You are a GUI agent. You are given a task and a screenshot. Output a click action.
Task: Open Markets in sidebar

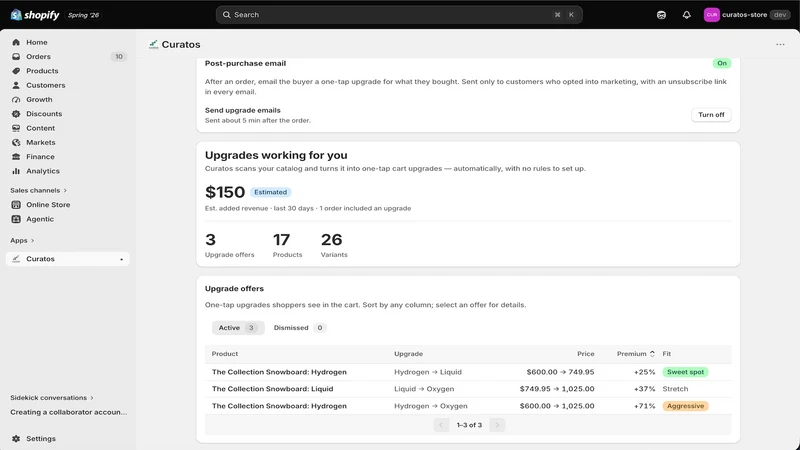[67, 142]
